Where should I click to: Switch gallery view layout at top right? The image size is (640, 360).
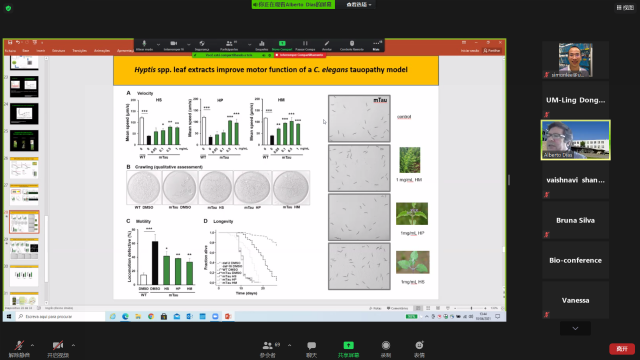625,7
